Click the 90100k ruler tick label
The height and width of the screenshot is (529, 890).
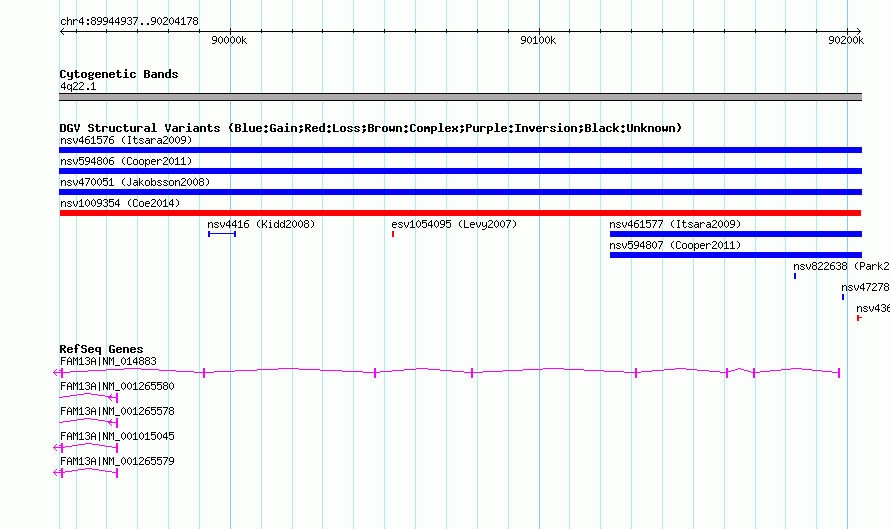coord(538,40)
